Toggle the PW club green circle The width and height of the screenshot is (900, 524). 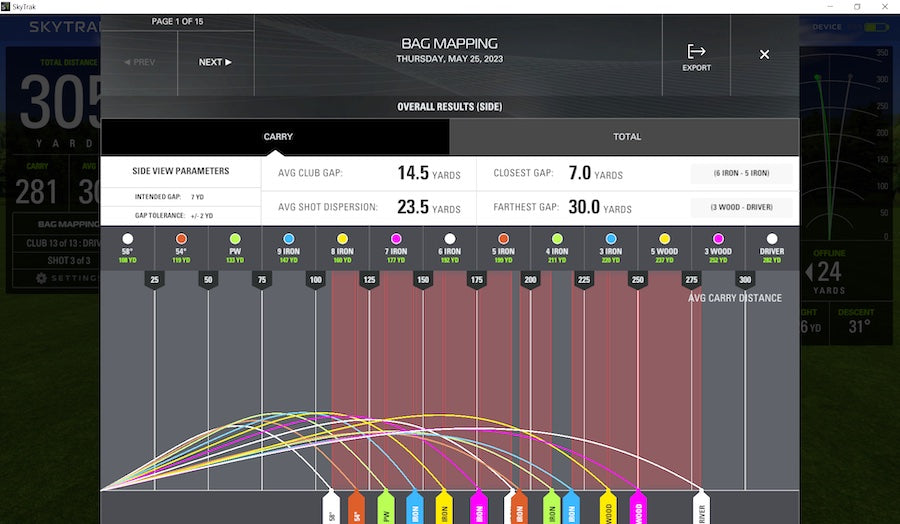234,239
